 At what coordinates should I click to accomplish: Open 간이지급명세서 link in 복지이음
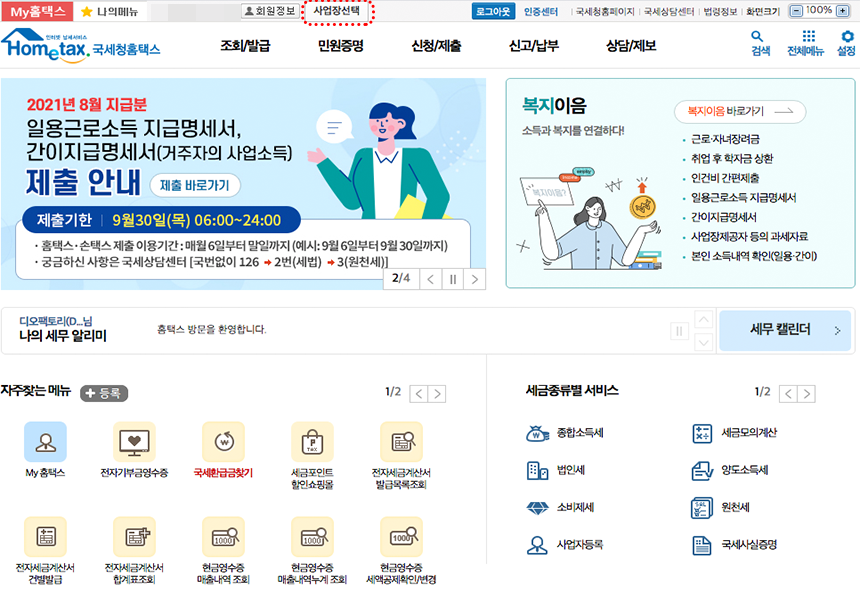(x=723, y=217)
